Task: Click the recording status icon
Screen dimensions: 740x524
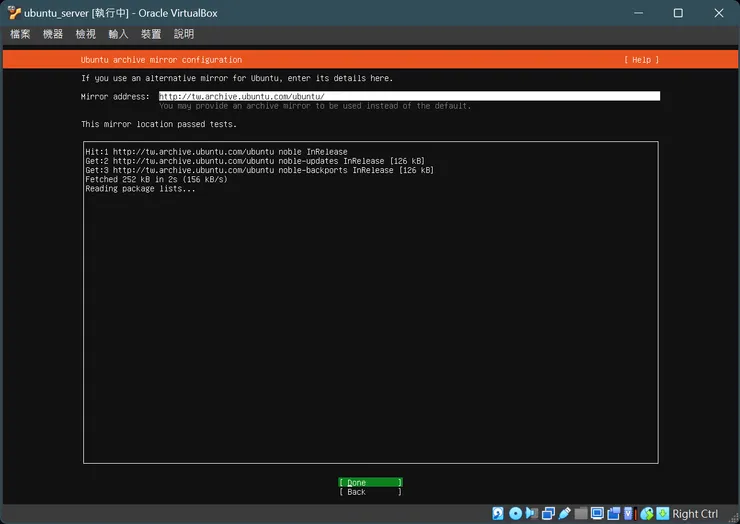Action: point(614,513)
